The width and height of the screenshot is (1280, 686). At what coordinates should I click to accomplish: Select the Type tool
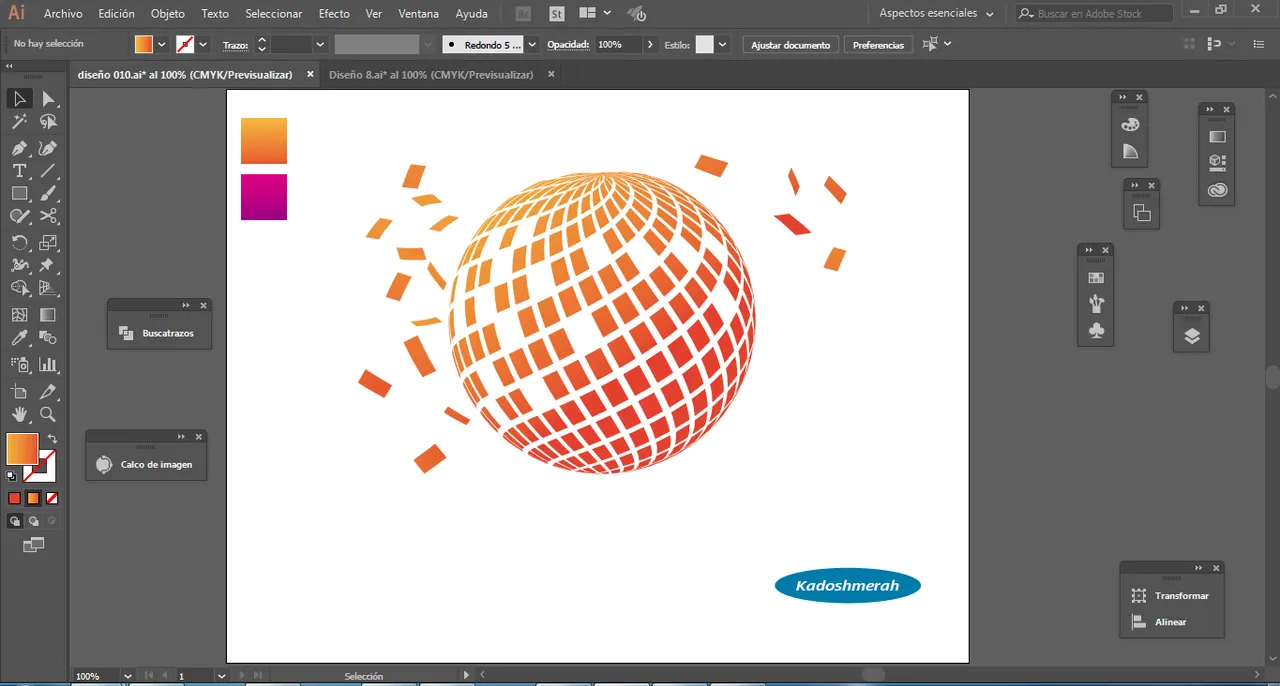coord(19,171)
